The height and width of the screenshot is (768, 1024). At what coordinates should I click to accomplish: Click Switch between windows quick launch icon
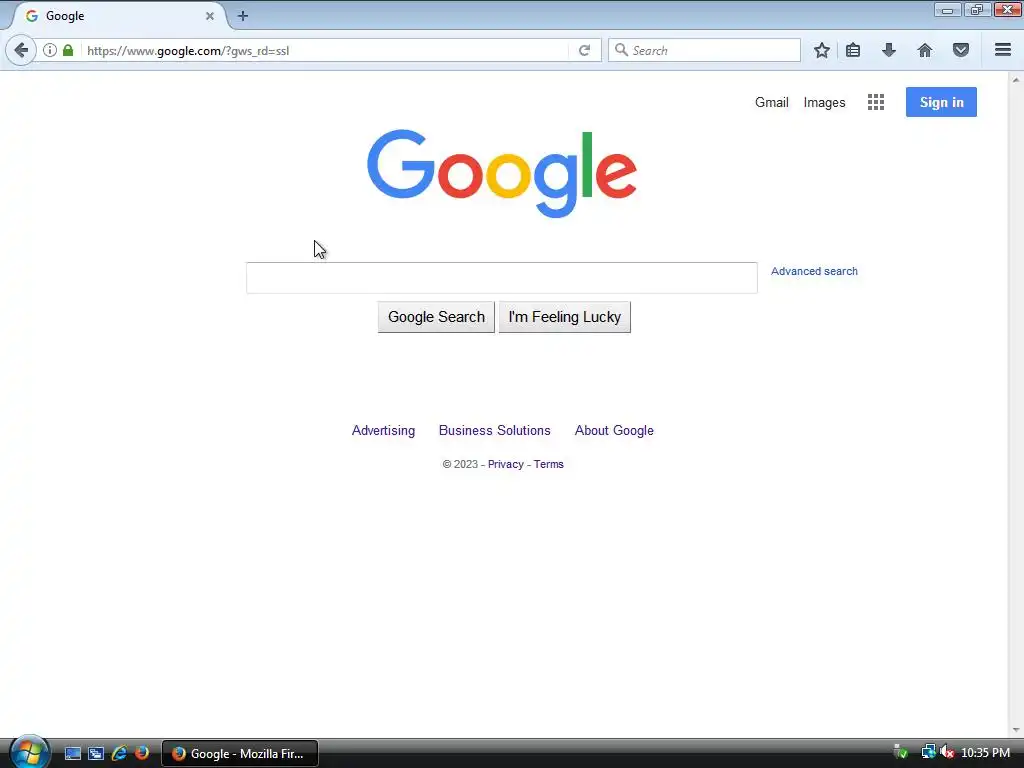(x=96, y=754)
